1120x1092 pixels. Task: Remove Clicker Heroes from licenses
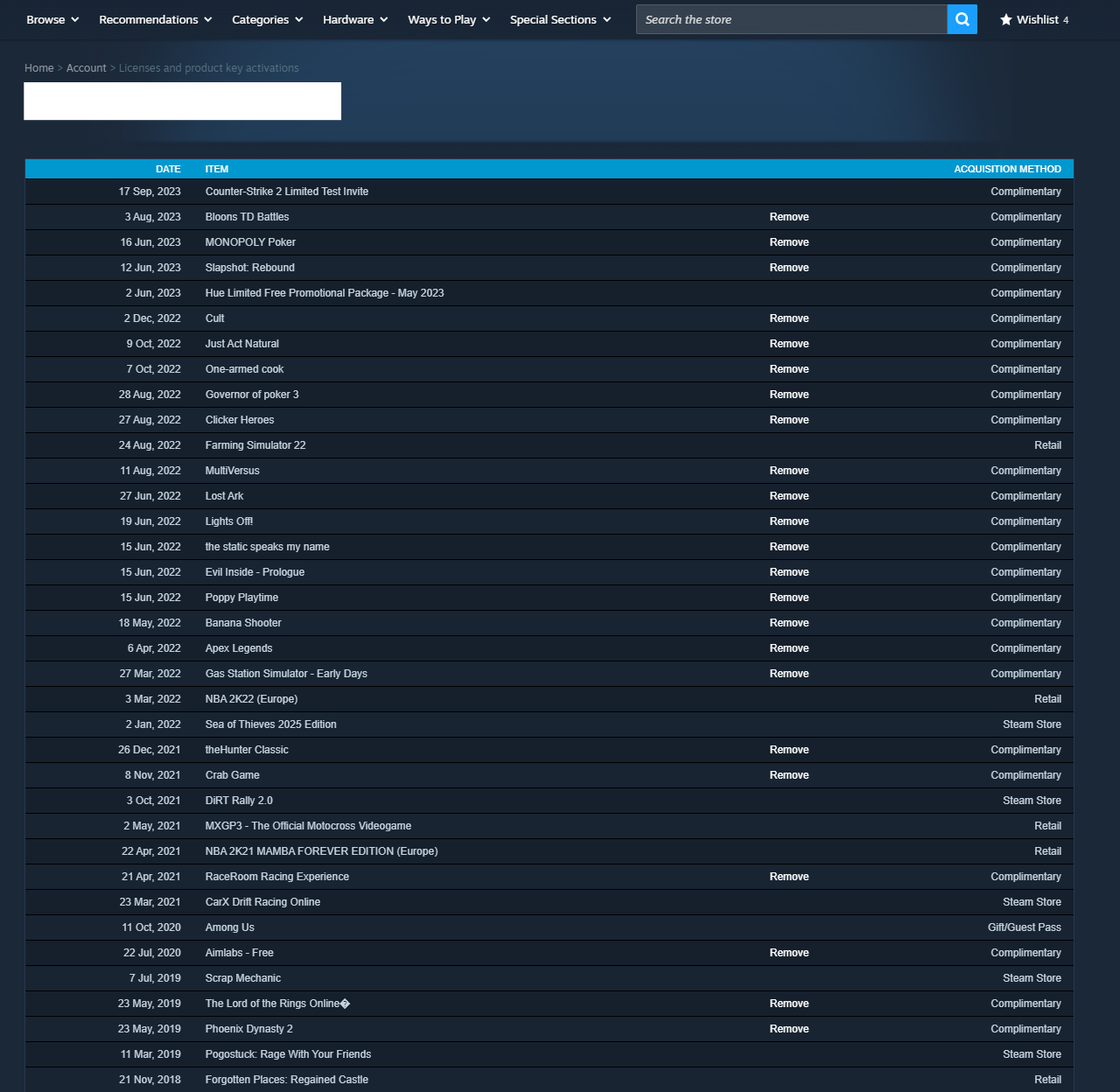coord(788,419)
